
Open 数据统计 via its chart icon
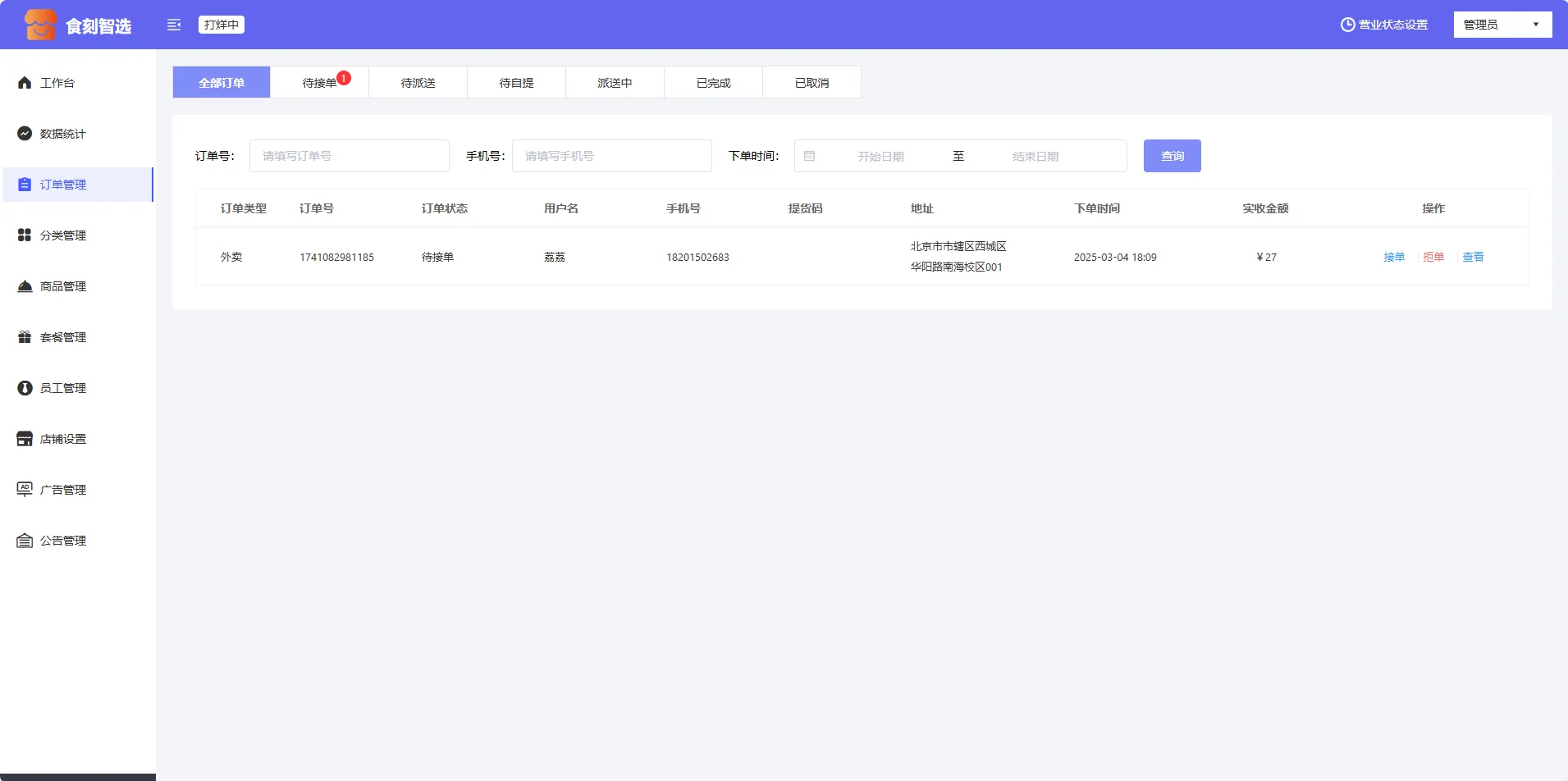(25, 134)
